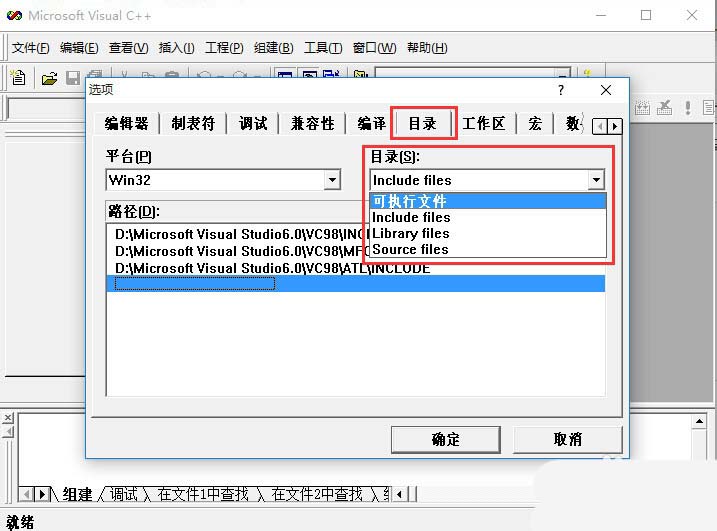Switch to the 工作区 tab
717x531 pixels.
click(x=484, y=123)
